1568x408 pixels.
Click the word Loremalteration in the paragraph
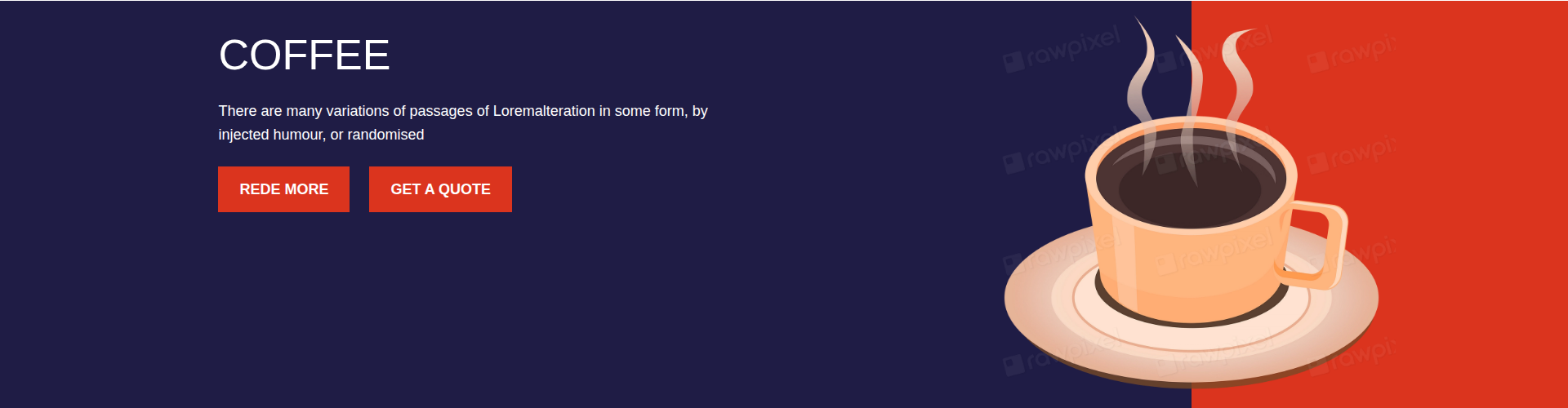pyautogui.click(x=544, y=111)
